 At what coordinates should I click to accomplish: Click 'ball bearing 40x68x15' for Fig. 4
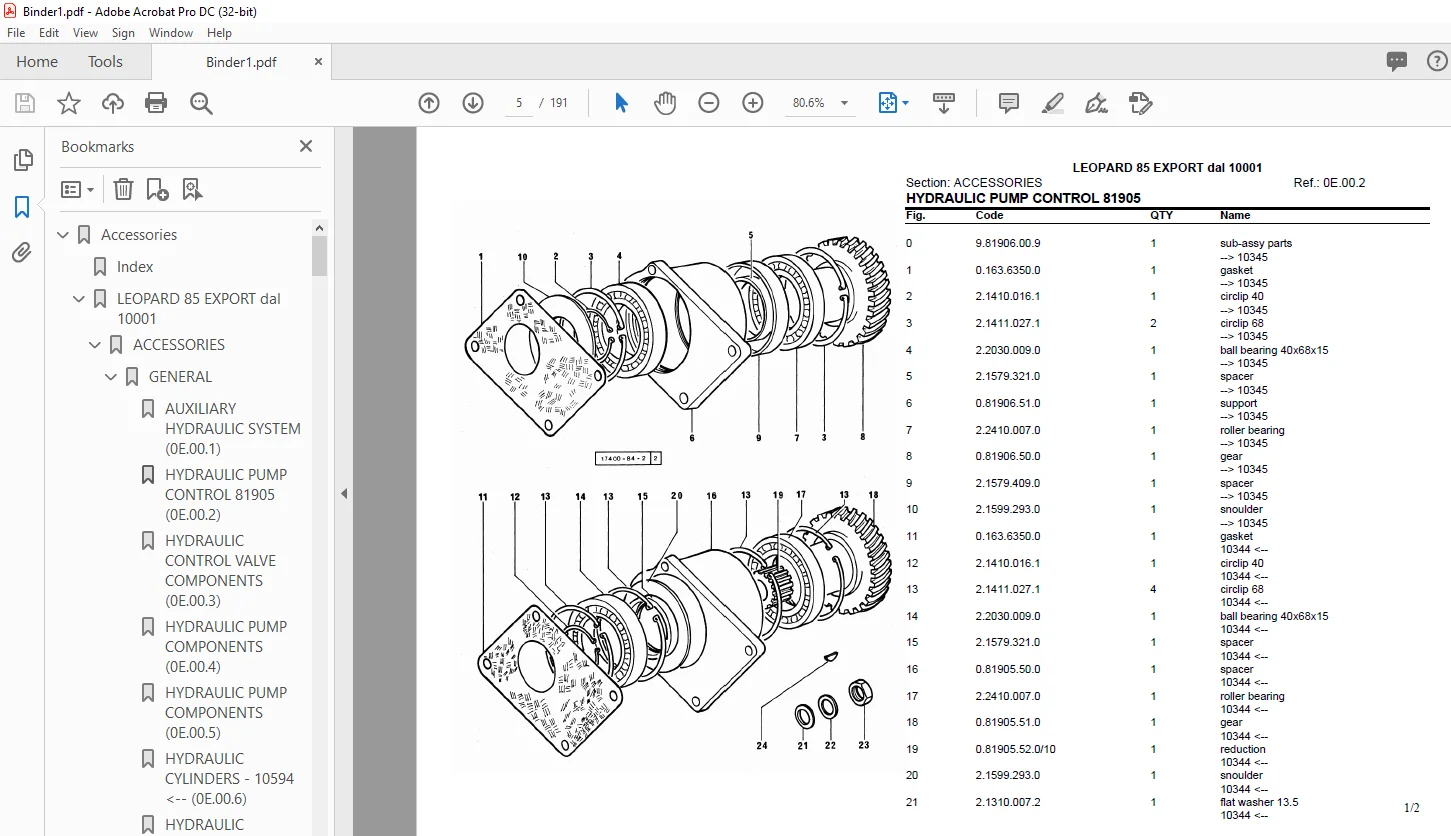1274,351
